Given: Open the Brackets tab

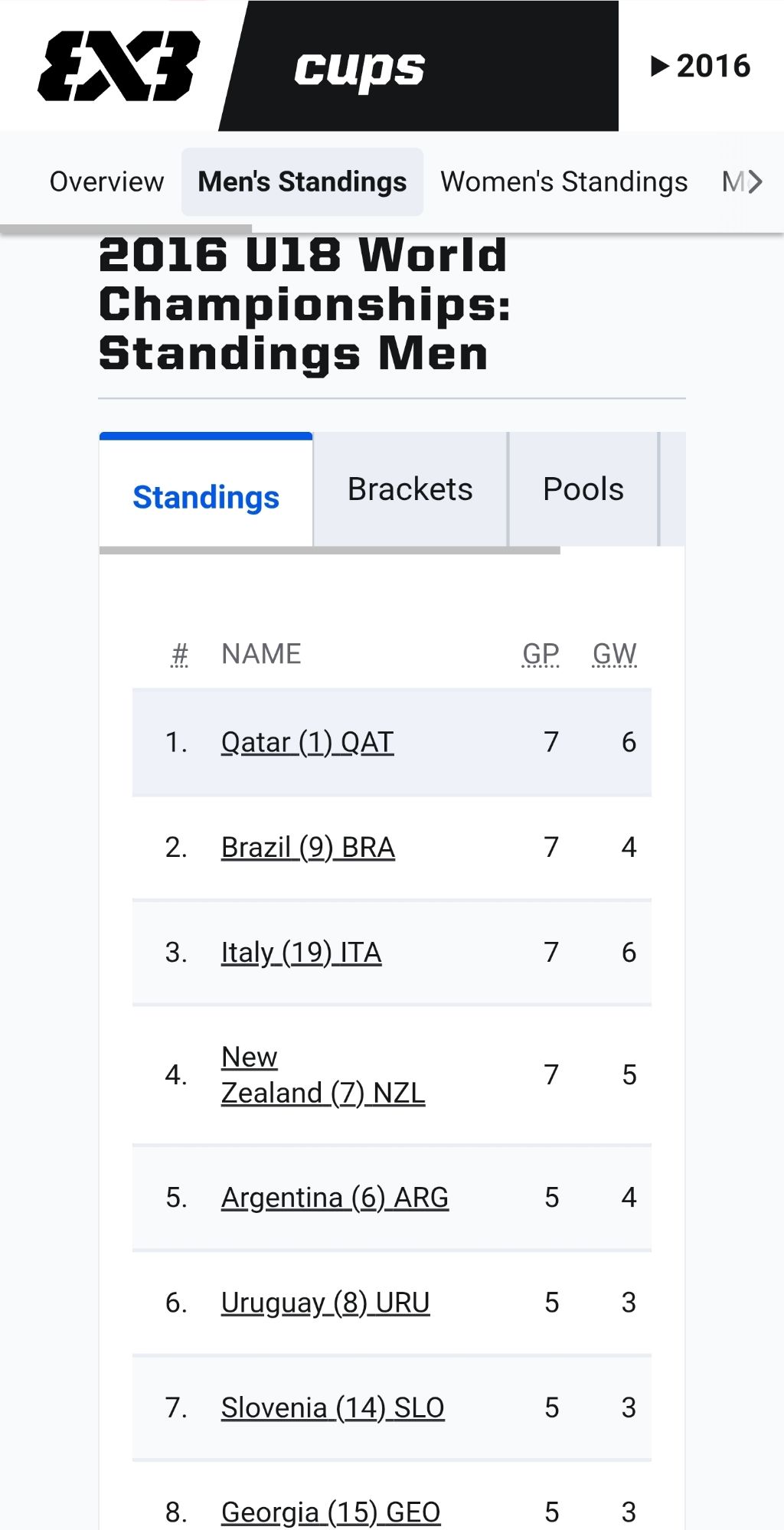Looking at the screenshot, I should tap(410, 489).
